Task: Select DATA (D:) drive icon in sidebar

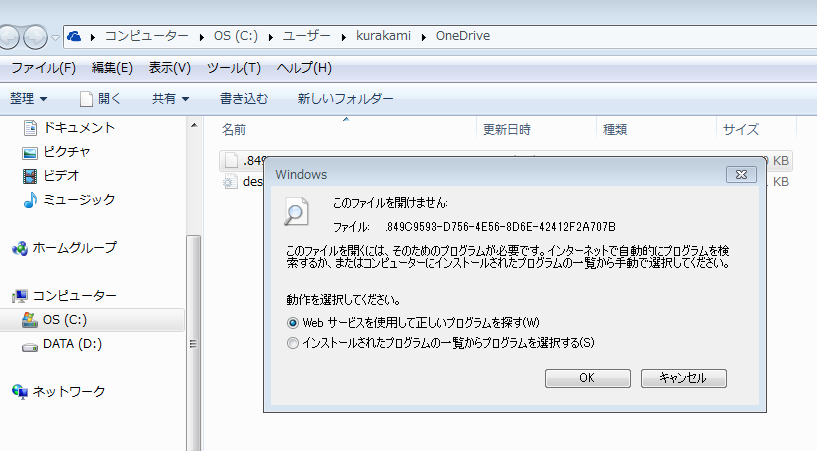Action: tap(30, 347)
